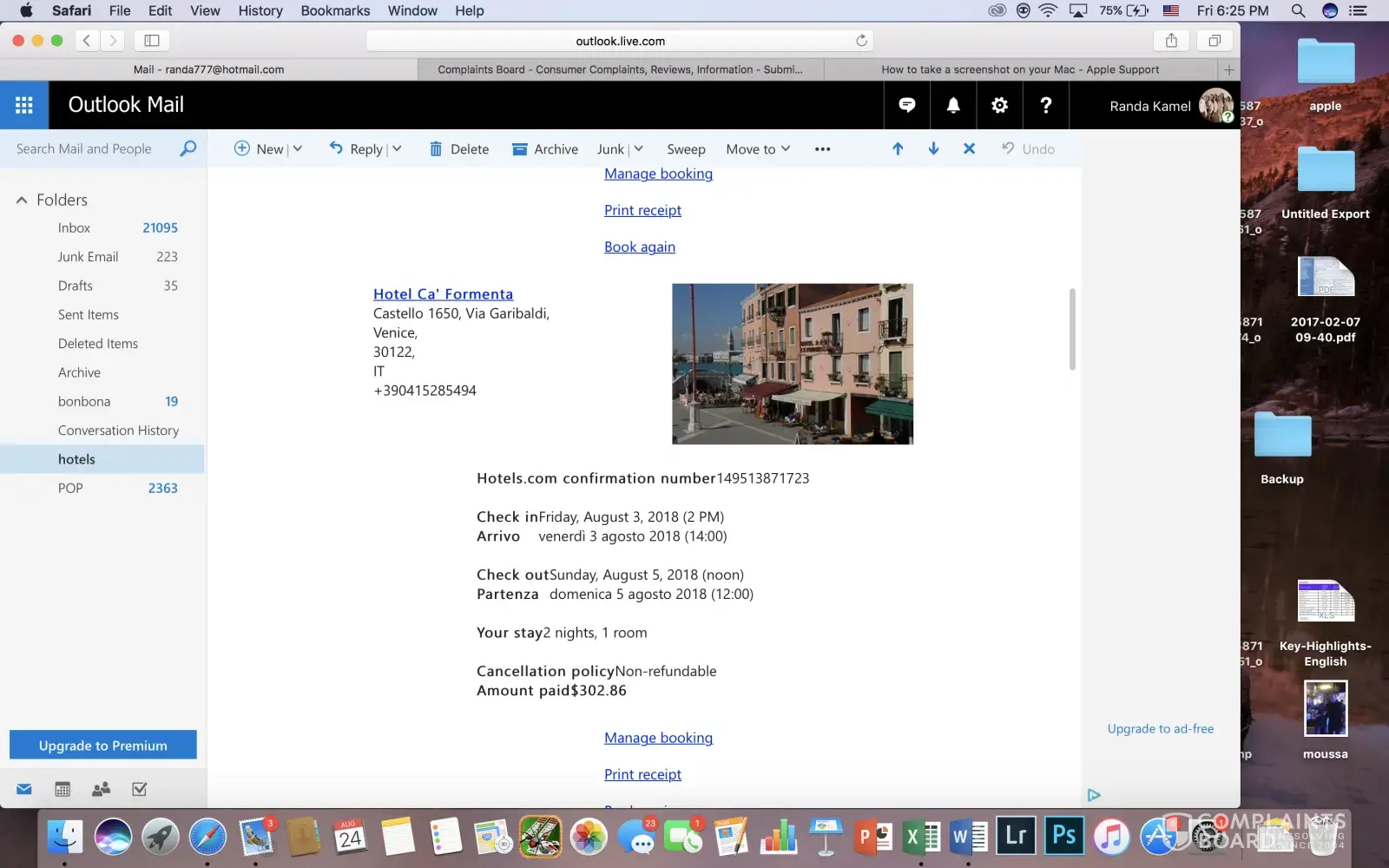Image resolution: width=1389 pixels, height=868 pixels.
Task: Switch to Calendar view in bottom bar
Action: pos(63,789)
